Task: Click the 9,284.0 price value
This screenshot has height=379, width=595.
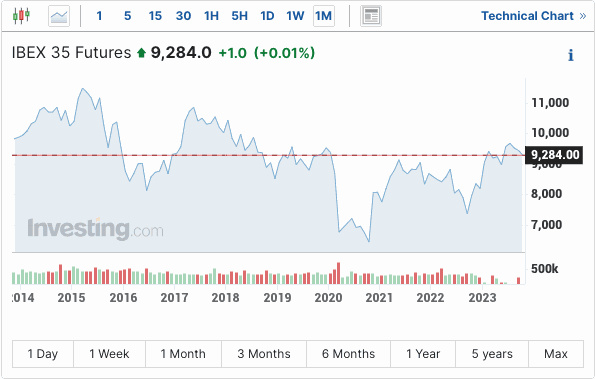Action: pos(181,53)
